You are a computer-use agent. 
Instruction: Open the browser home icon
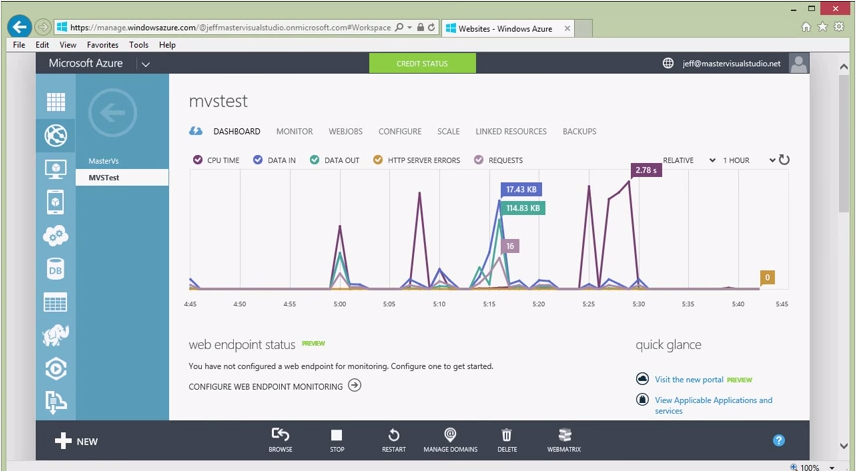pos(806,27)
